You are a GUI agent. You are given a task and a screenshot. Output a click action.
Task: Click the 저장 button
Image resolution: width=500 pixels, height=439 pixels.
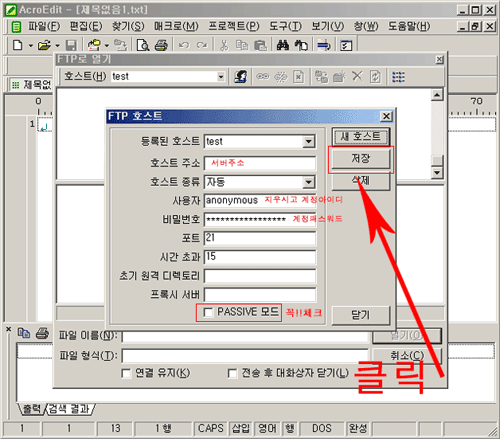point(361,159)
